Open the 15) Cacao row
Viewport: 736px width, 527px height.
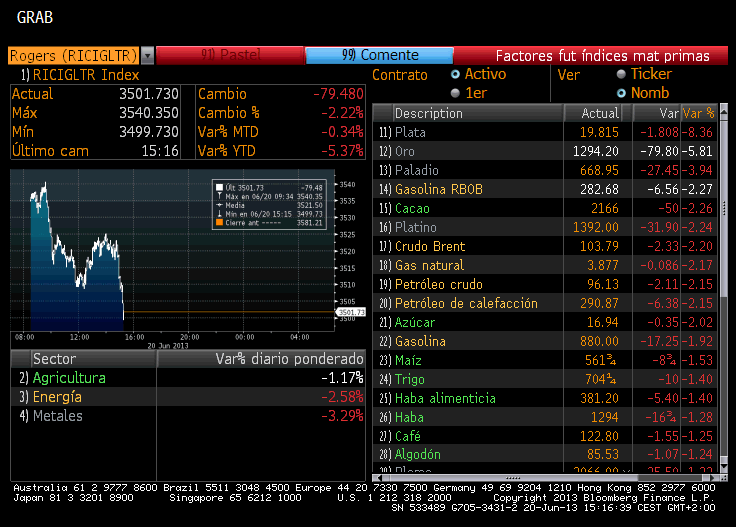[545, 208]
